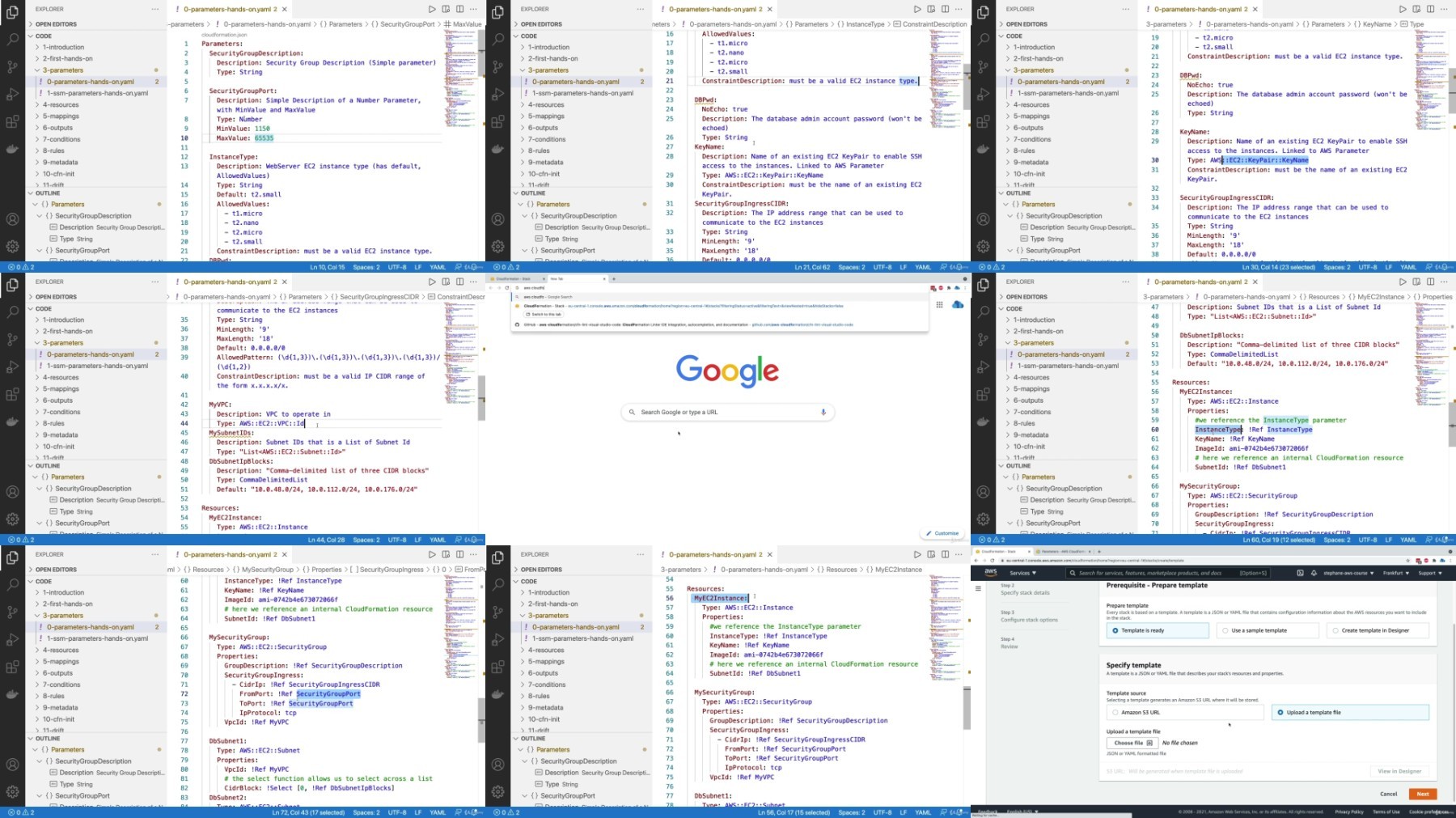Switch to CloudFormation - Stack tab in Google browser window
The height and width of the screenshot is (818, 1456).
(518, 279)
